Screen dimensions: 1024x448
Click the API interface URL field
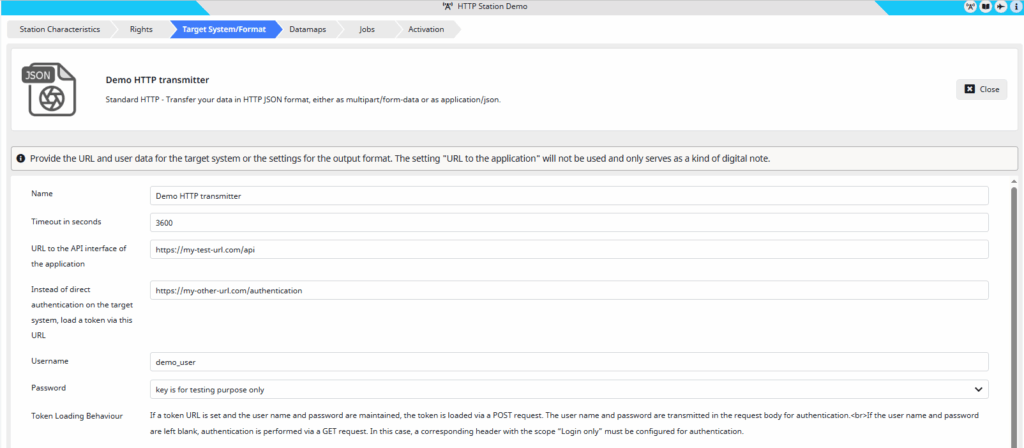pos(569,249)
